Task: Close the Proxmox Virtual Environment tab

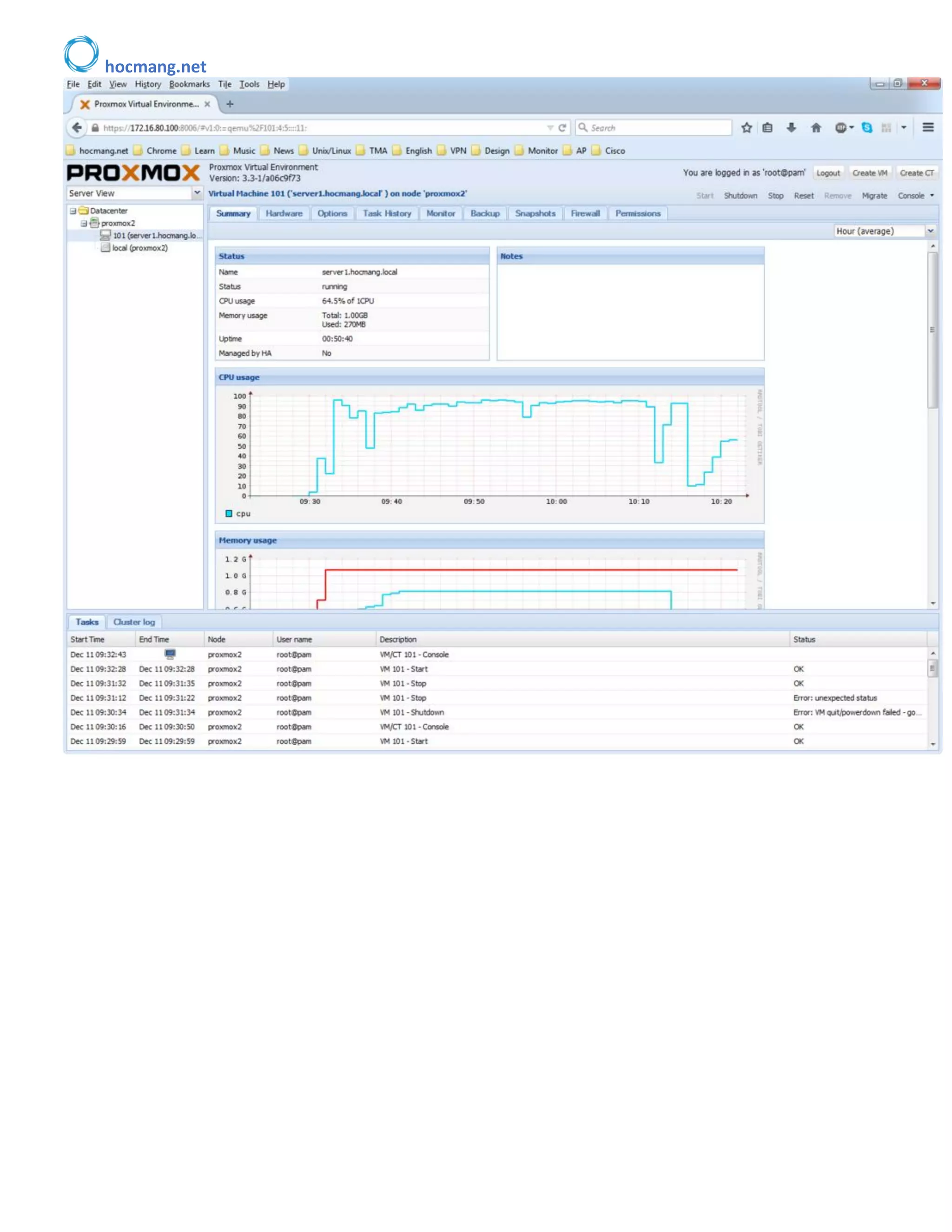Action: point(207,104)
